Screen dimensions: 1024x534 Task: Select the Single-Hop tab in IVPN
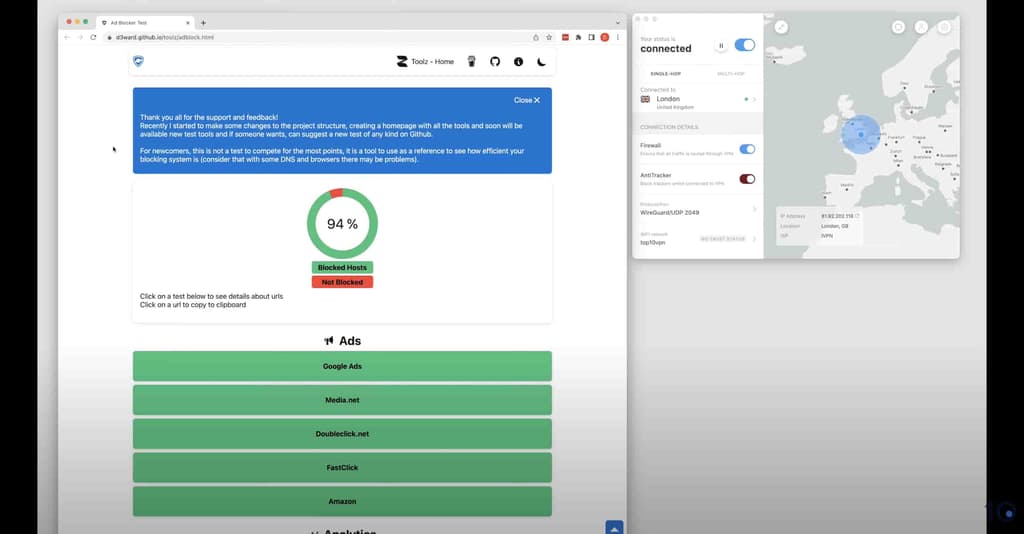tap(665, 74)
